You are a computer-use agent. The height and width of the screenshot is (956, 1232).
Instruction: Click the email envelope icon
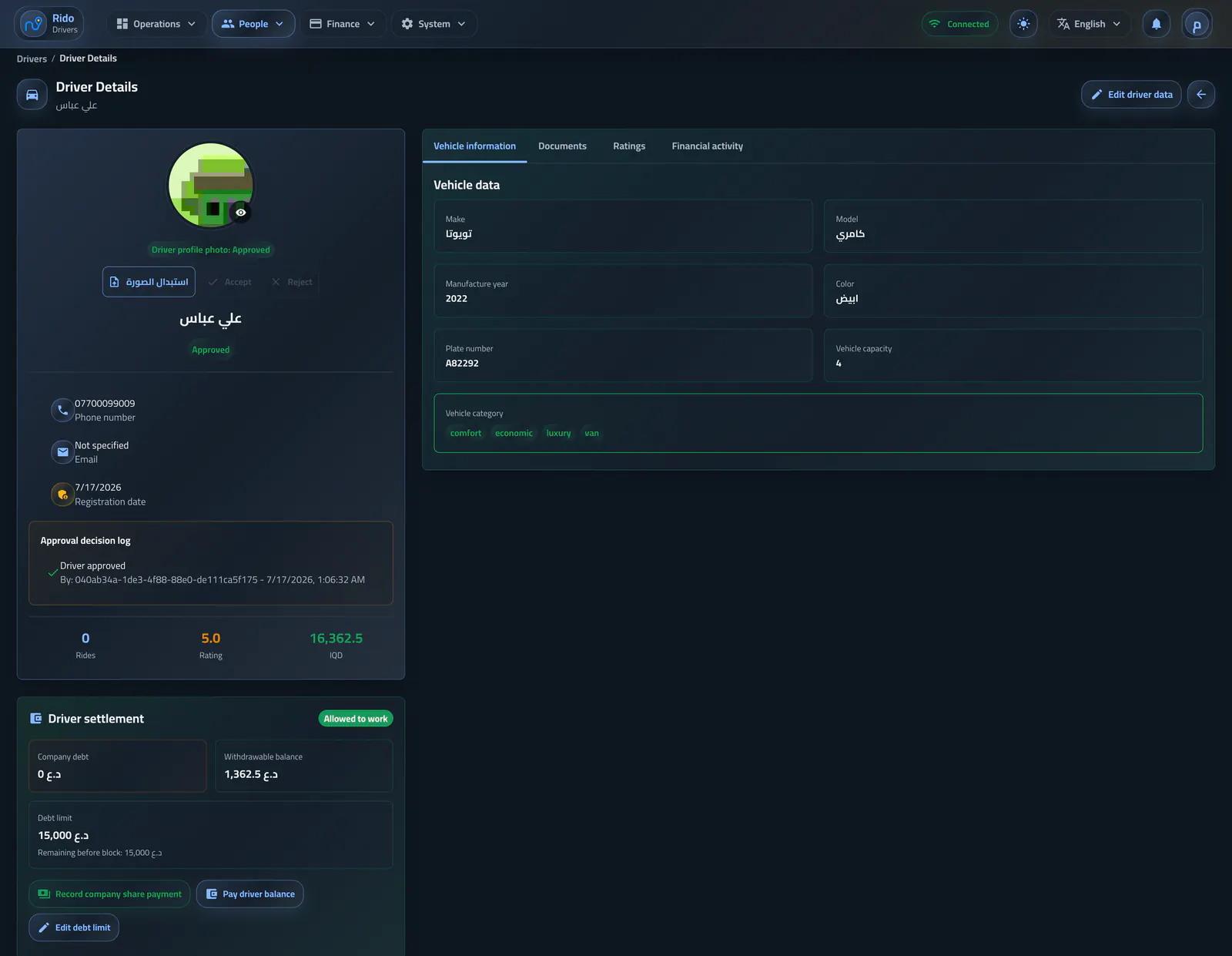62,452
